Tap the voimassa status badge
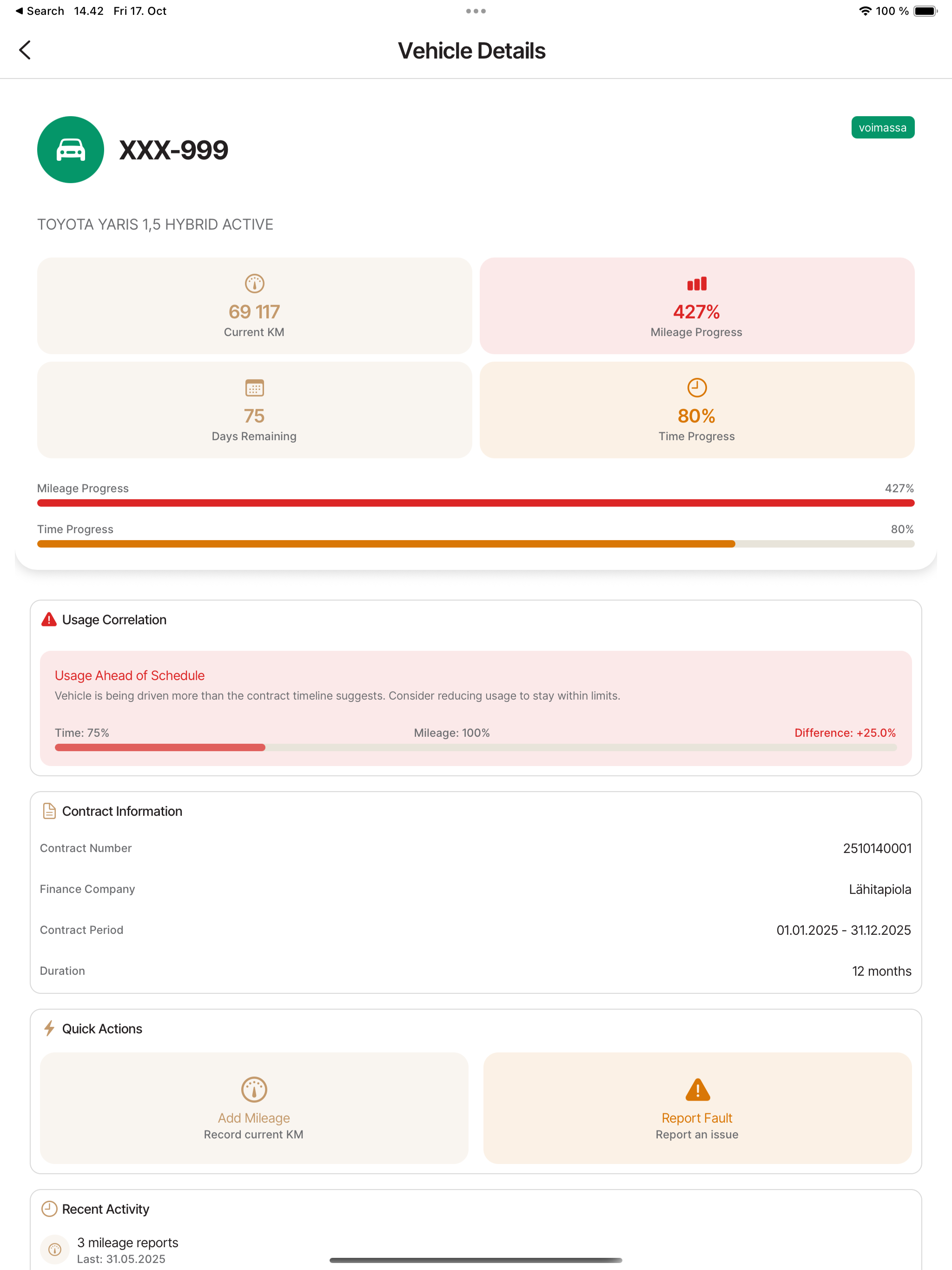 [x=883, y=127]
